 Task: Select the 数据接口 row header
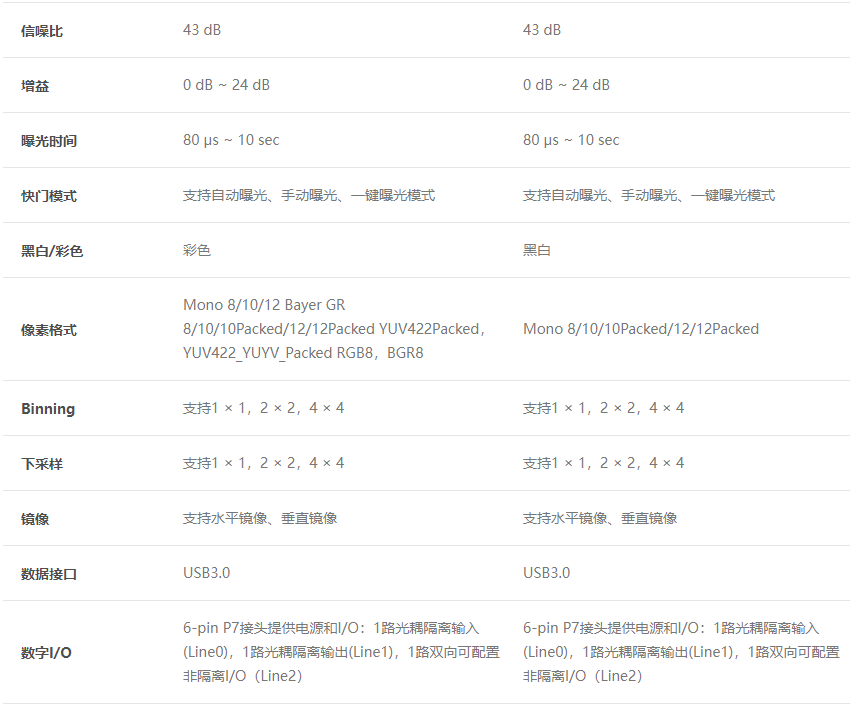coord(49,574)
